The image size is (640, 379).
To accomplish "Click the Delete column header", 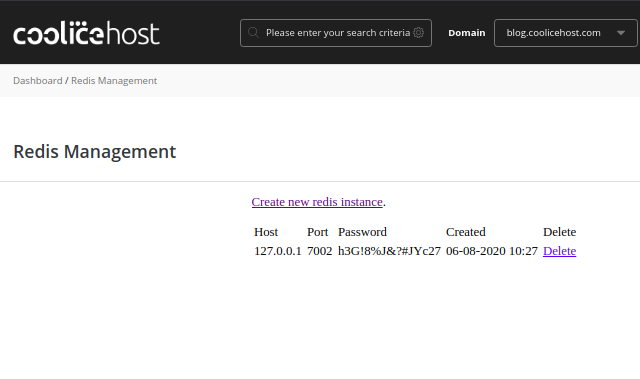I will pos(559,232).
